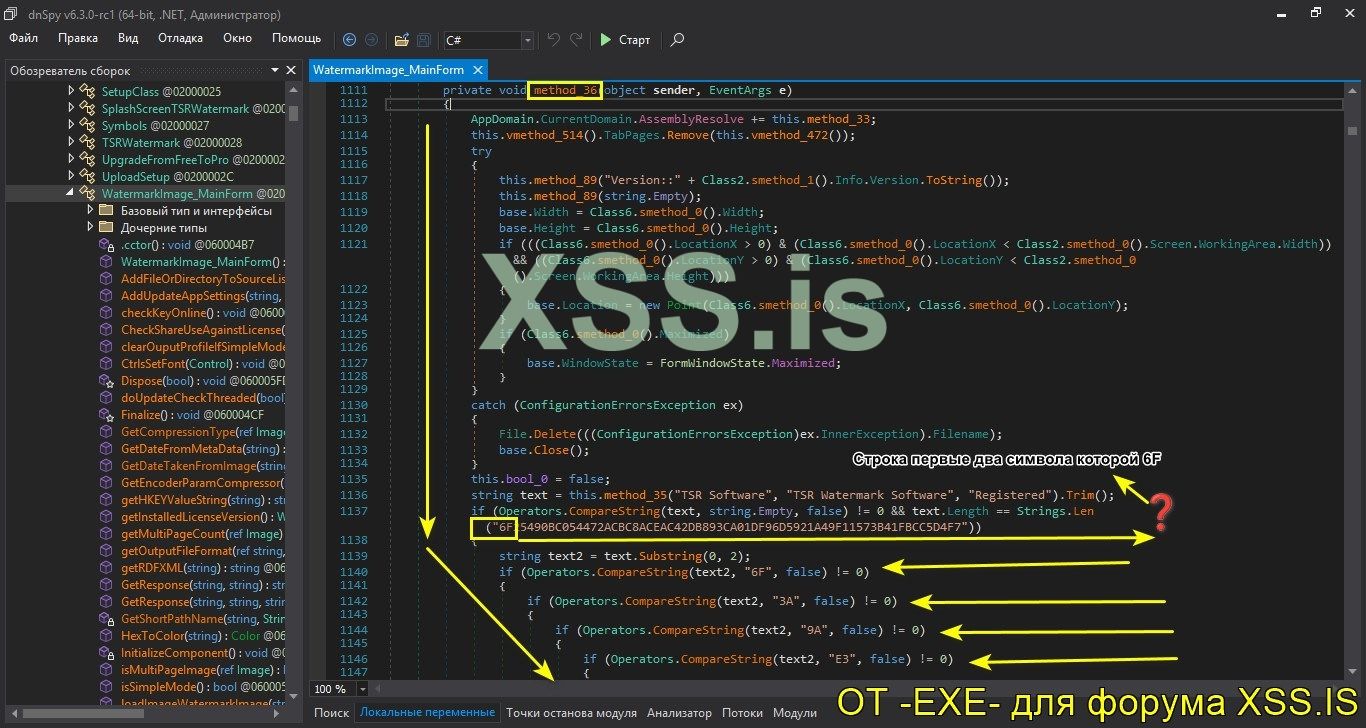Click the class icon beside Symbols

[89, 126]
